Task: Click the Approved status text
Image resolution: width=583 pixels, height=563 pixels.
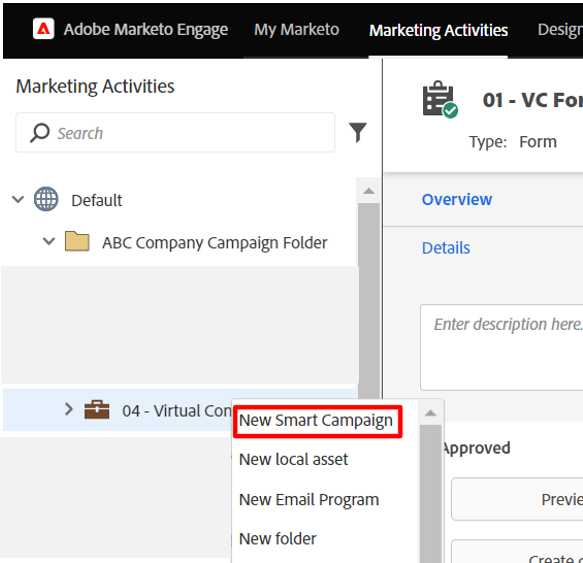Action: [x=477, y=448]
